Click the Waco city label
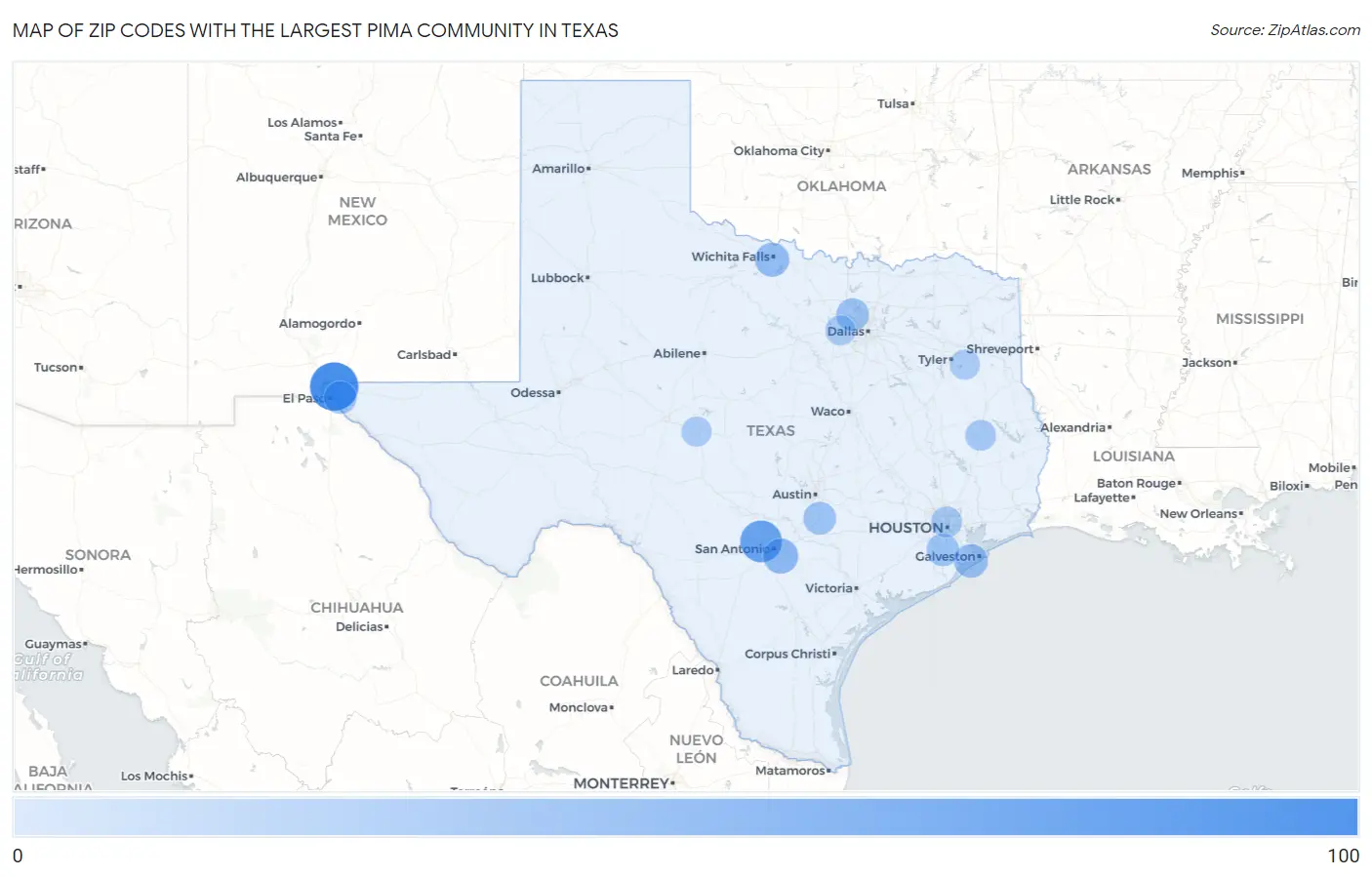Screen dimensions: 1372x877 point(827,412)
